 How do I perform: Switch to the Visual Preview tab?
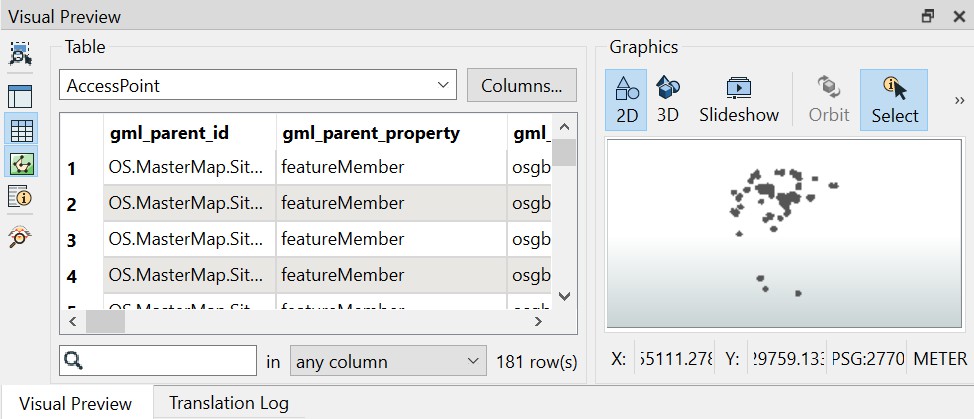coord(76,403)
